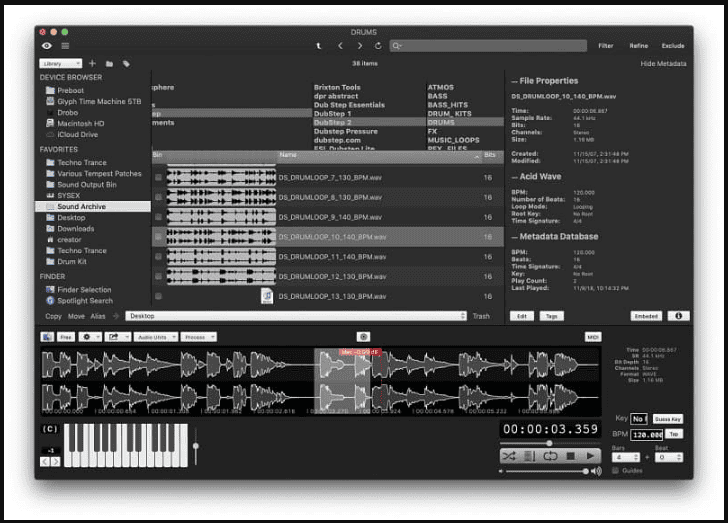
Task: Open the Desktop destination dropdown
Action: 296,316
